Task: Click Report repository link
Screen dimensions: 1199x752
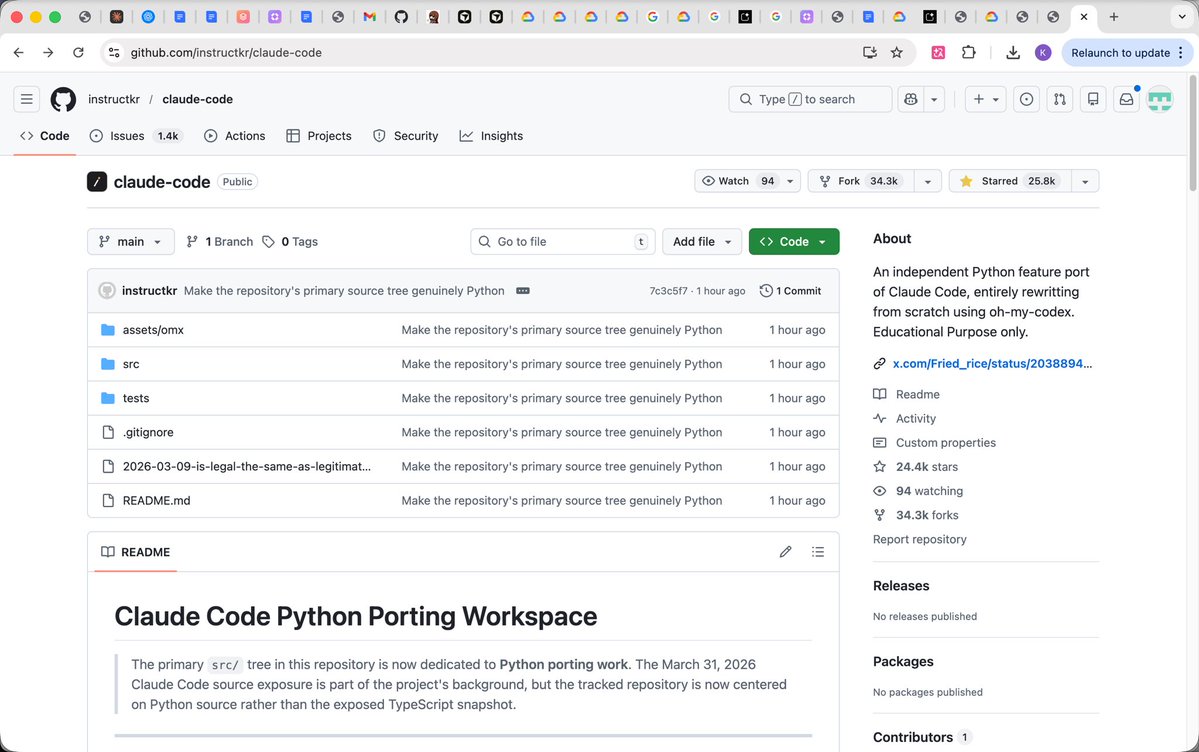Action: pyautogui.click(x=919, y=539)
